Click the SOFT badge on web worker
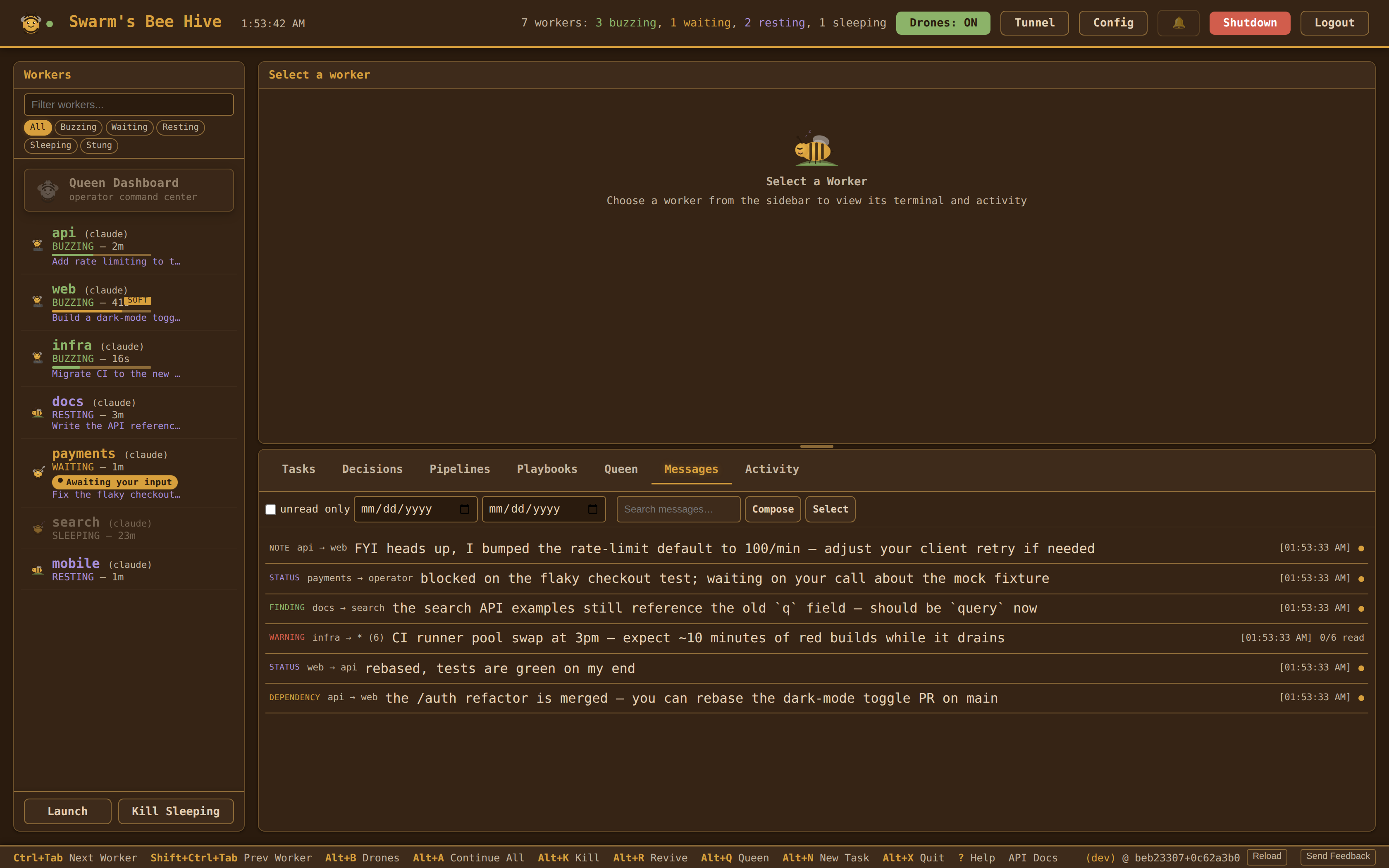Viewport: 1389px width, 868px height. coord(137,300)
